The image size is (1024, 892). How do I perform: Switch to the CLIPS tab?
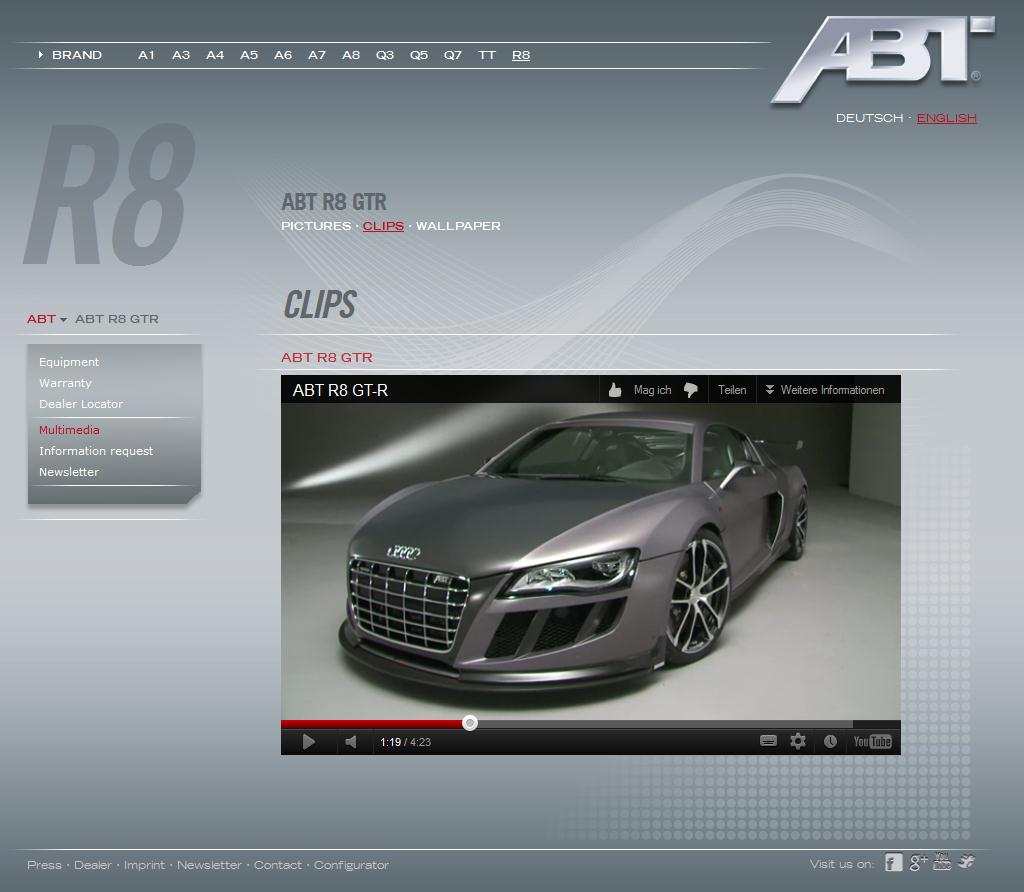pyautogui.click(x=383, y=226)
